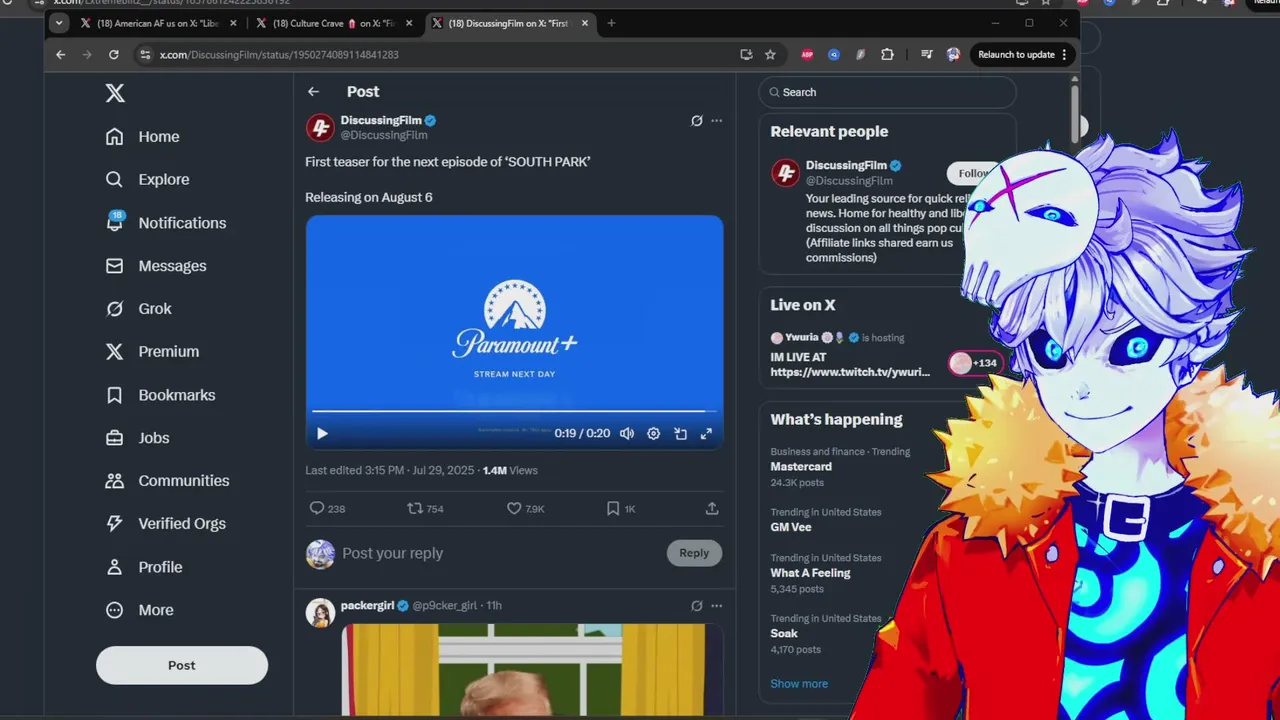The height and width of the screenshot is (720, 1280).
Task: Close the Culture Crave tab
Action: tap(408, 23)
